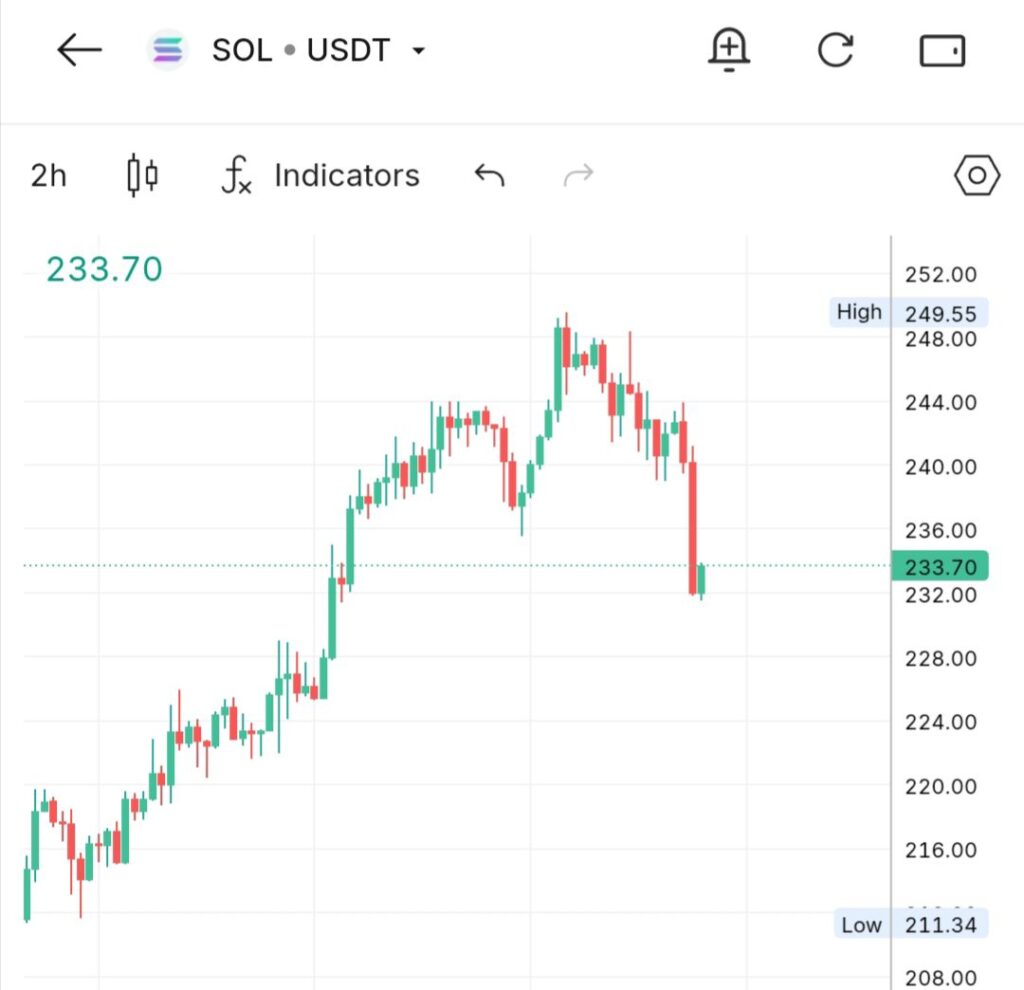Click the Solana coin logo
Screen dimensions: 1024x990
(167, 50)
